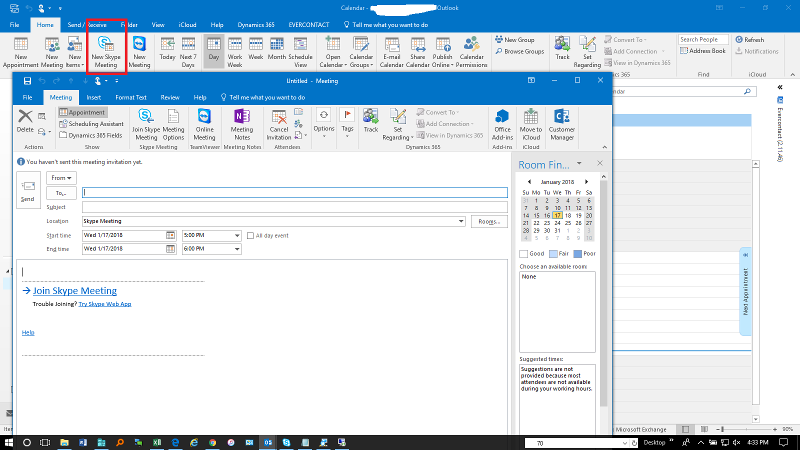Open Skype Meeting Options

[x=173, y=124]
